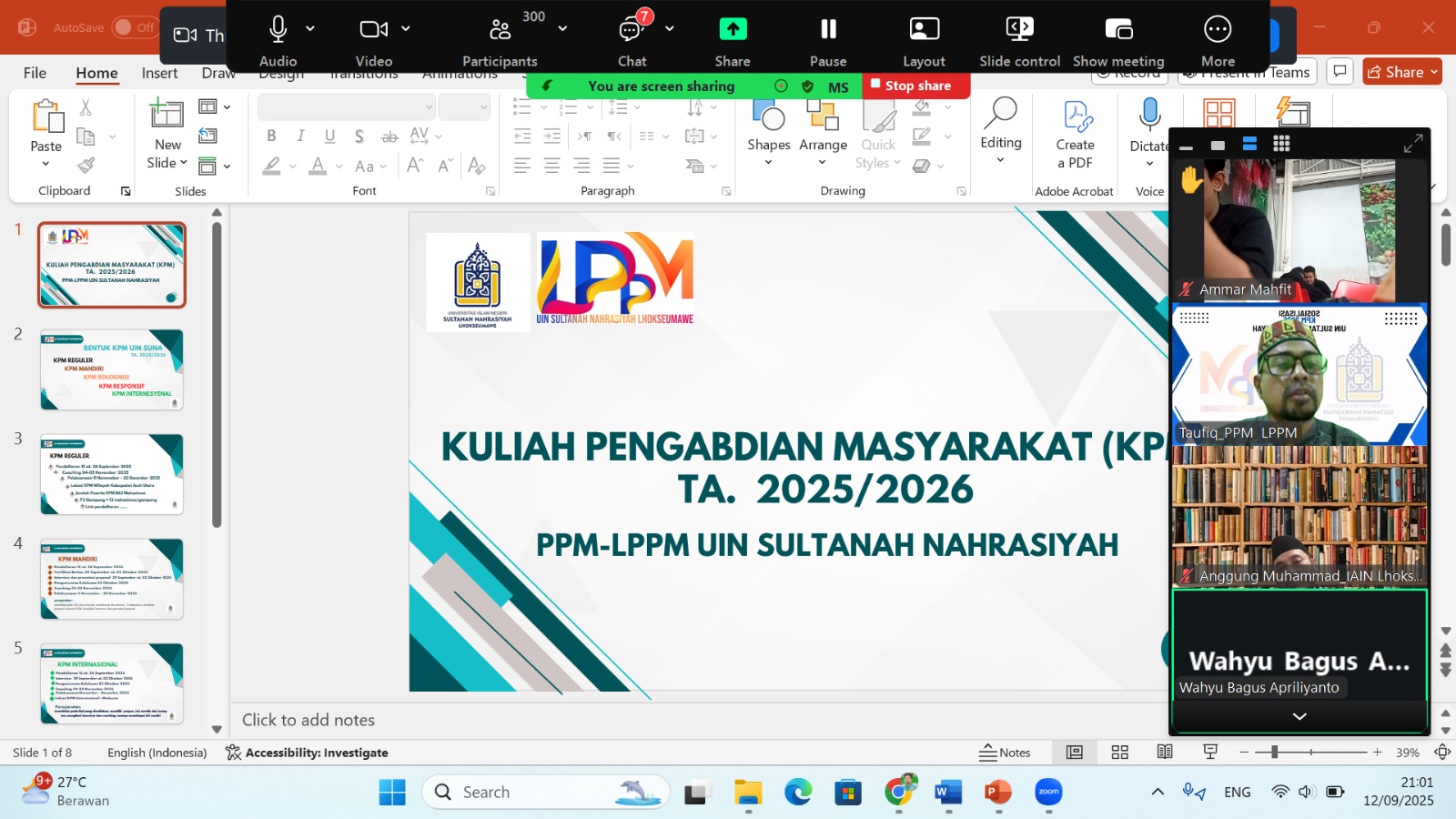This screenshot has width=1456, height=819.
Task: Pause the Zoom screen share
Action: pos(828,30)
